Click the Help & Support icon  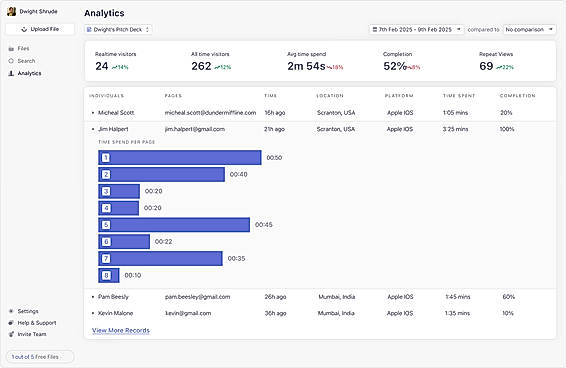pyautogui.click(x=11, y=323)
